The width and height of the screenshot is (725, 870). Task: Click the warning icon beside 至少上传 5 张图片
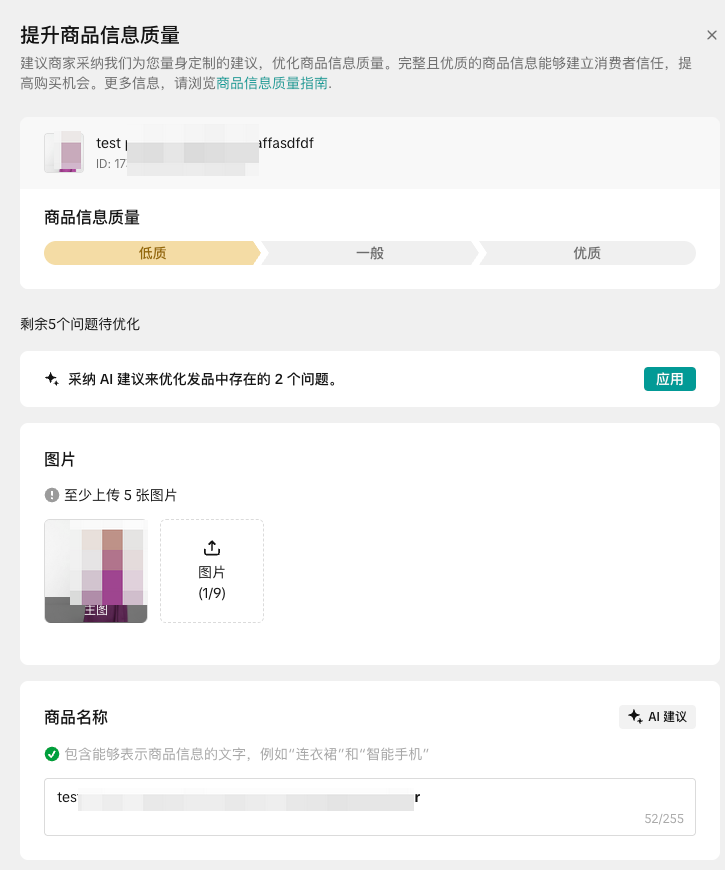[x=52, y=495]
